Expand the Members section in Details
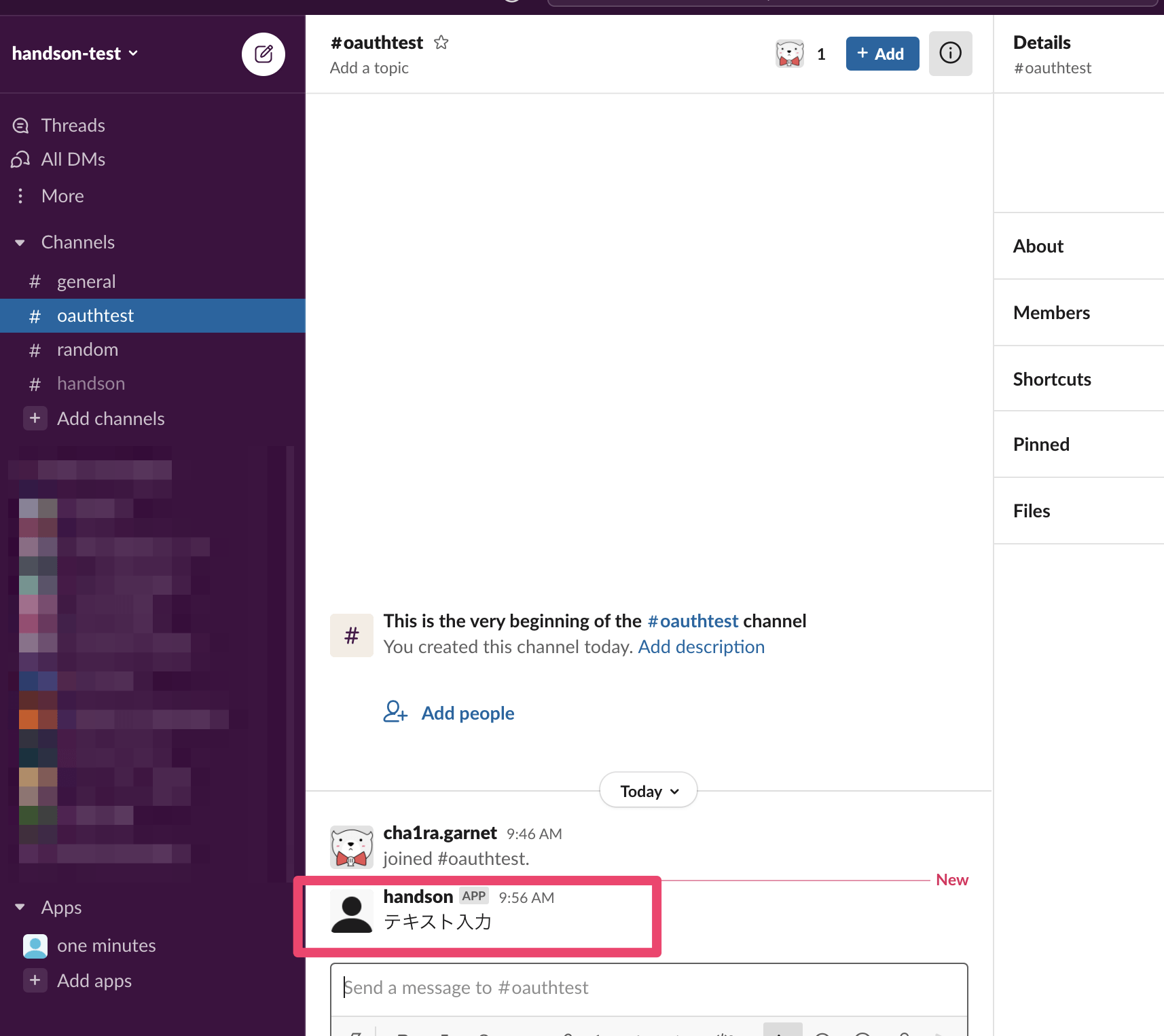 click(1078, 313)
